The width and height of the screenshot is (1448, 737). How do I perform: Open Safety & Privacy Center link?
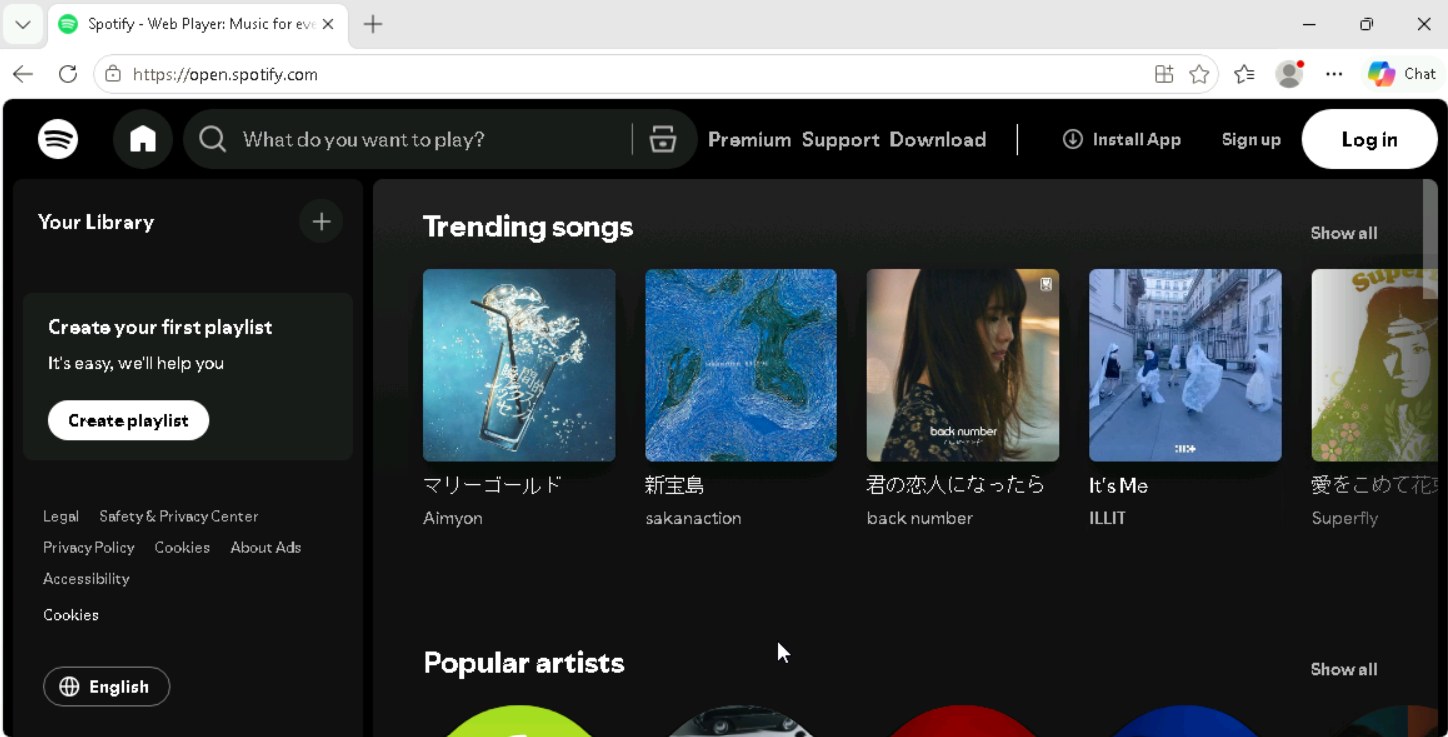pos(178,516)
